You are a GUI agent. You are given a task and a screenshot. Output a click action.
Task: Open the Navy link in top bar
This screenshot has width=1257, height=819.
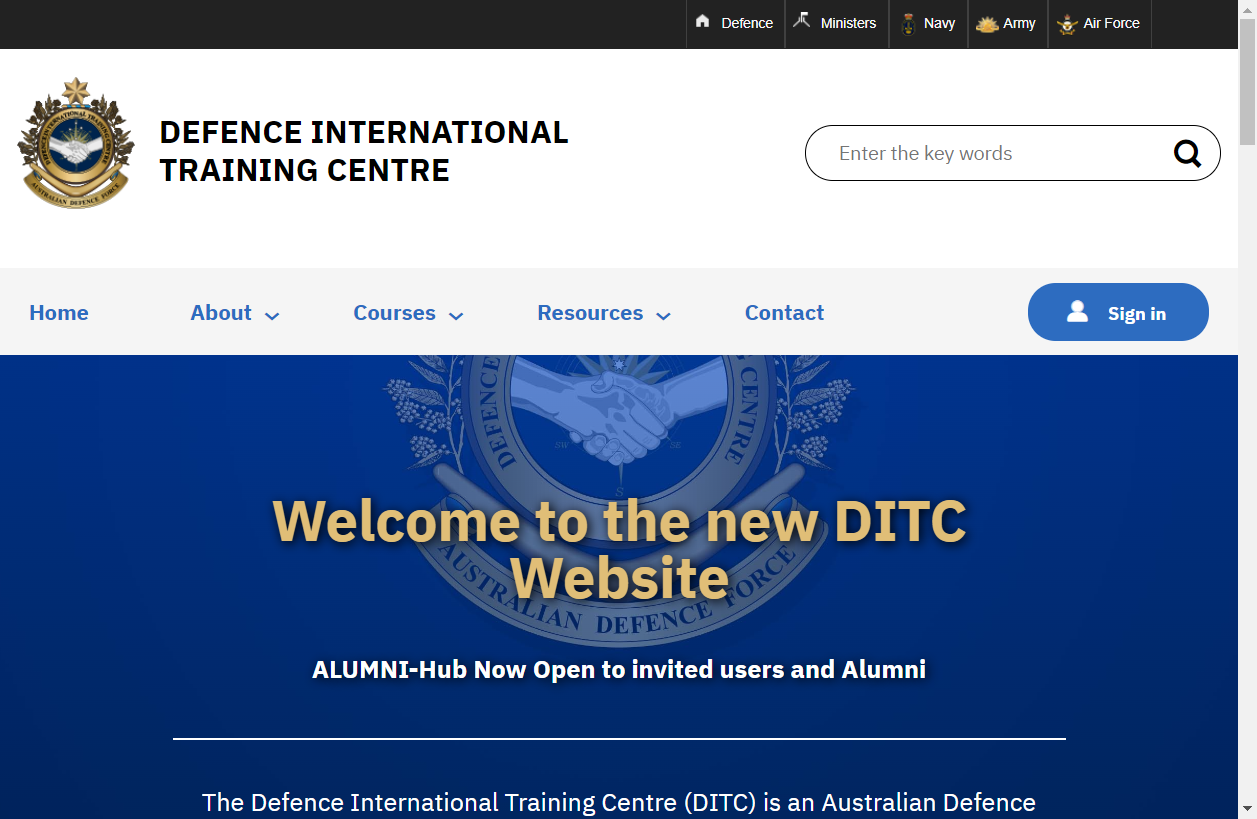pos(939,23)
